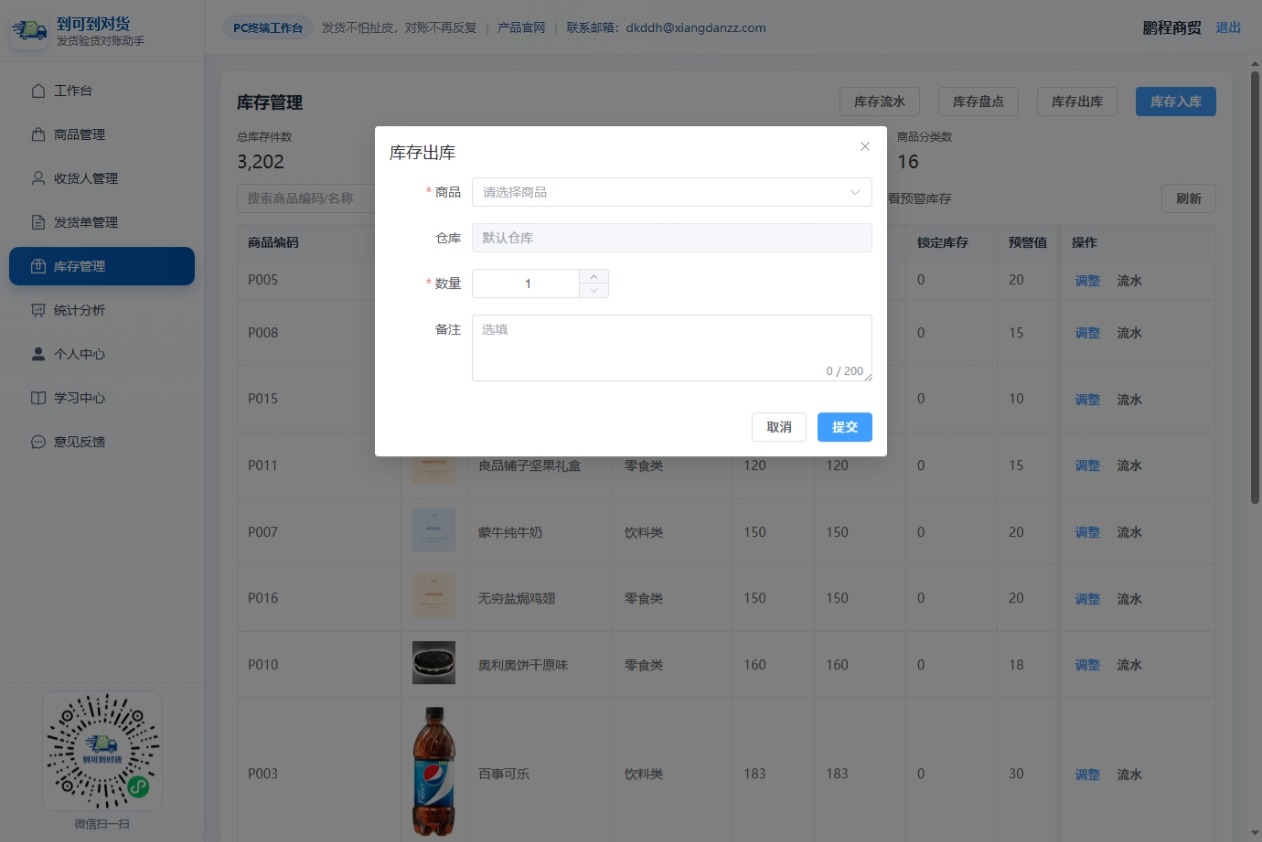Click product name 良品铺子坚果礼盒

(529, 466)
